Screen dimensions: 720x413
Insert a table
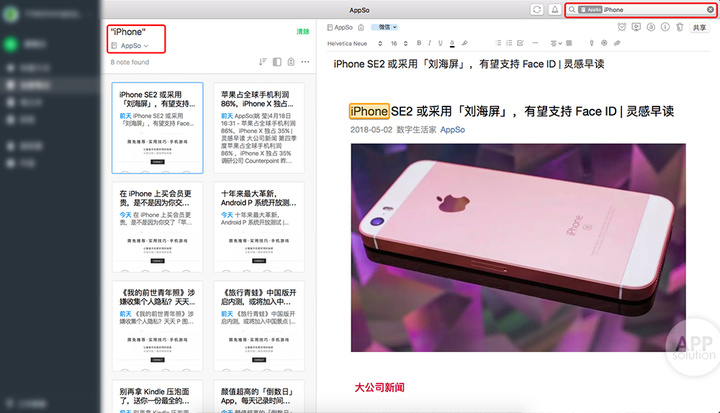tap(569, 43)
